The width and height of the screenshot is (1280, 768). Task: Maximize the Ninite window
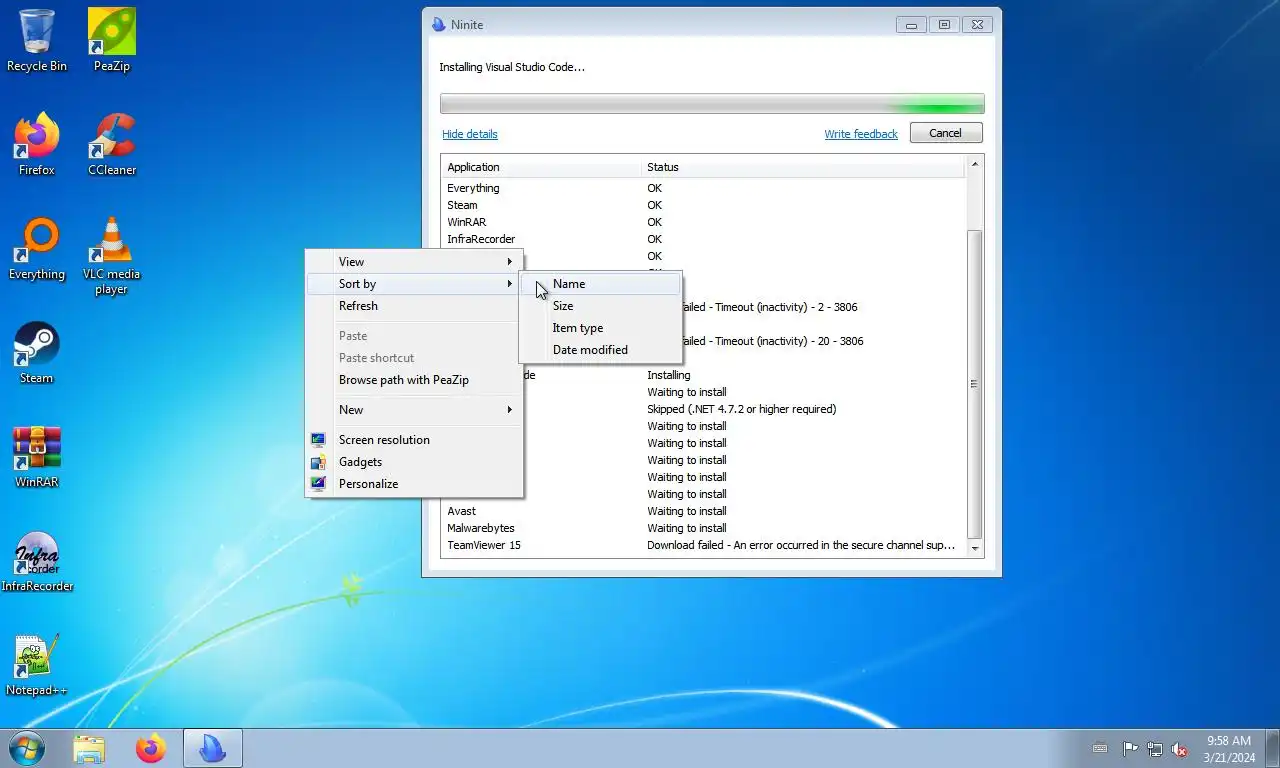click(x=944, y=24)
